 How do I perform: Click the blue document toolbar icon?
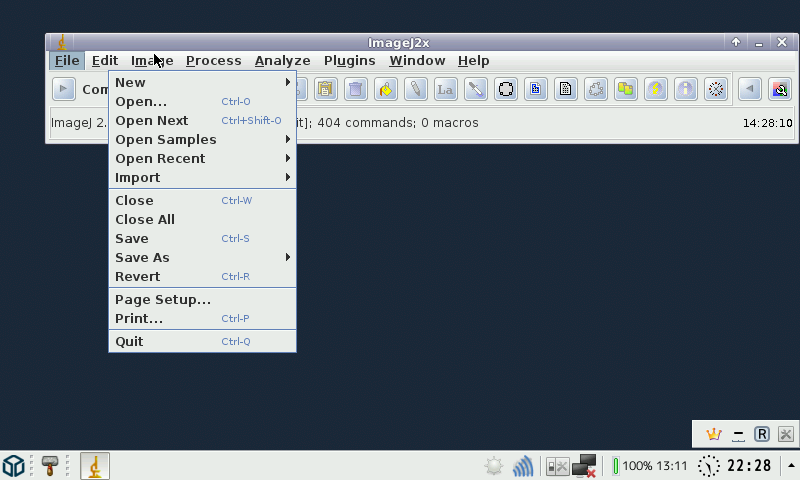536,89
